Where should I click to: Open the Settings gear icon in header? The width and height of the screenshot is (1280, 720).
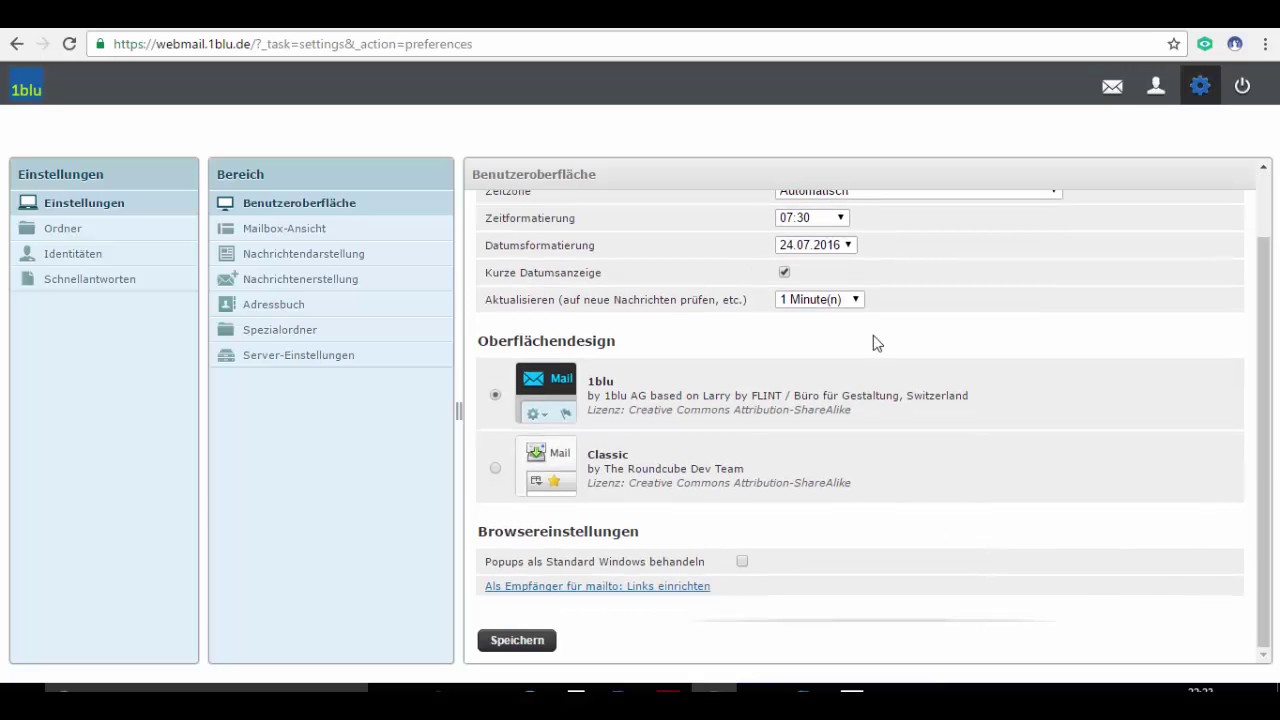tap(1200, 85)
